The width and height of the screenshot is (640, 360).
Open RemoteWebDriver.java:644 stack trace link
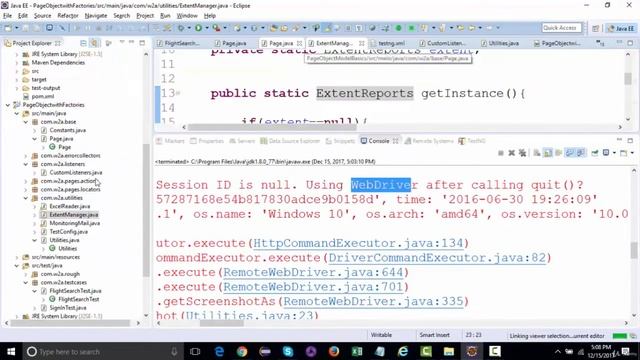click(x=313, y=272)
